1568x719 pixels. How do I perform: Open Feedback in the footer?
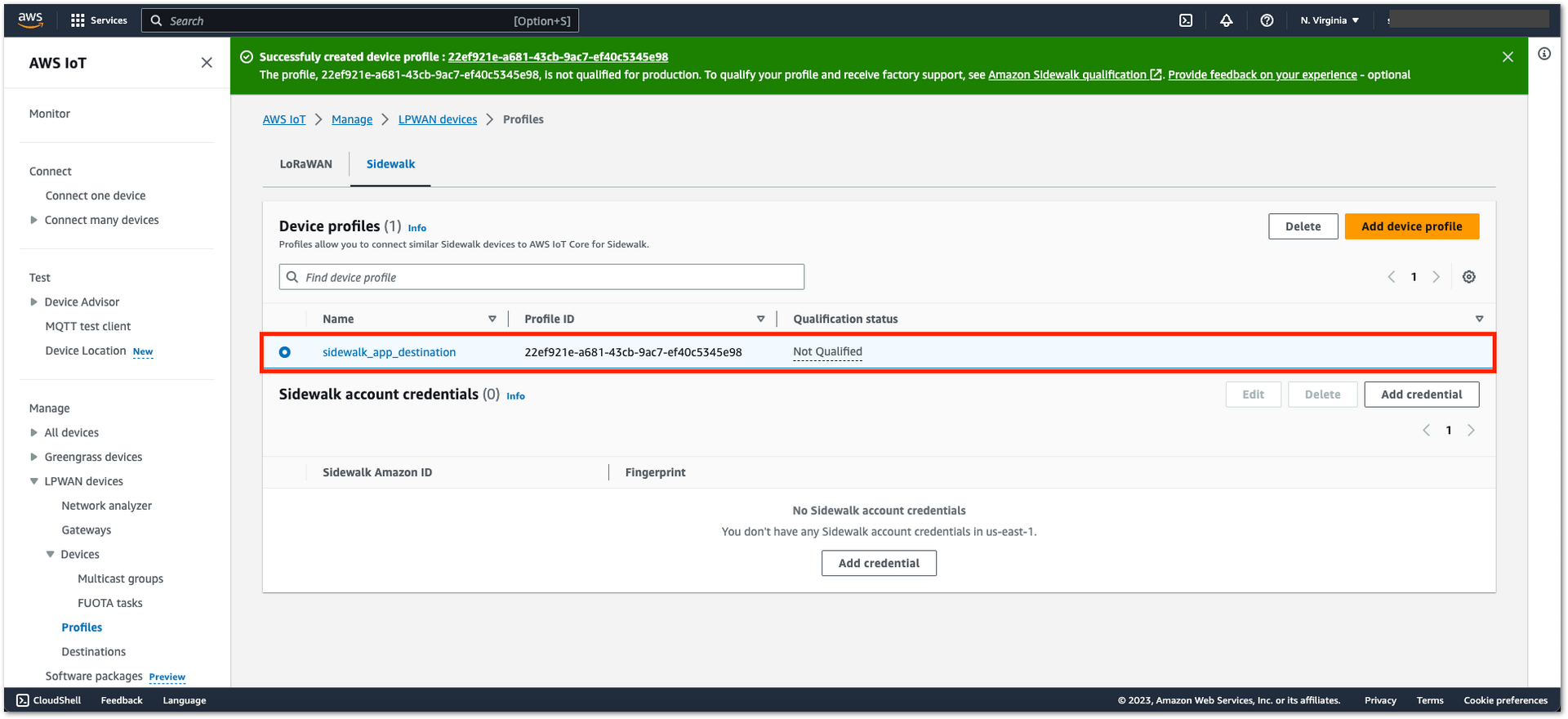click(x=122, y=700)
